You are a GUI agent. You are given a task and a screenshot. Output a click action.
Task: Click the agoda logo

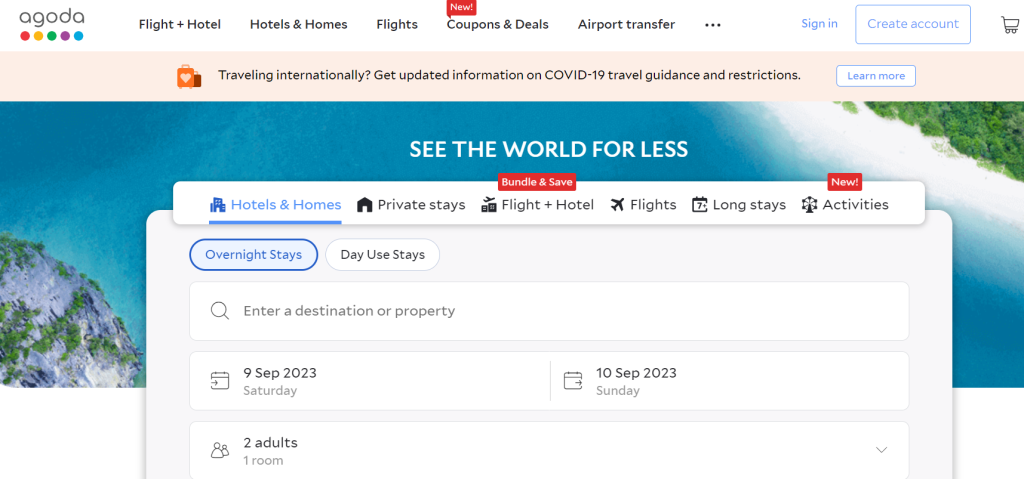(52, 24)
